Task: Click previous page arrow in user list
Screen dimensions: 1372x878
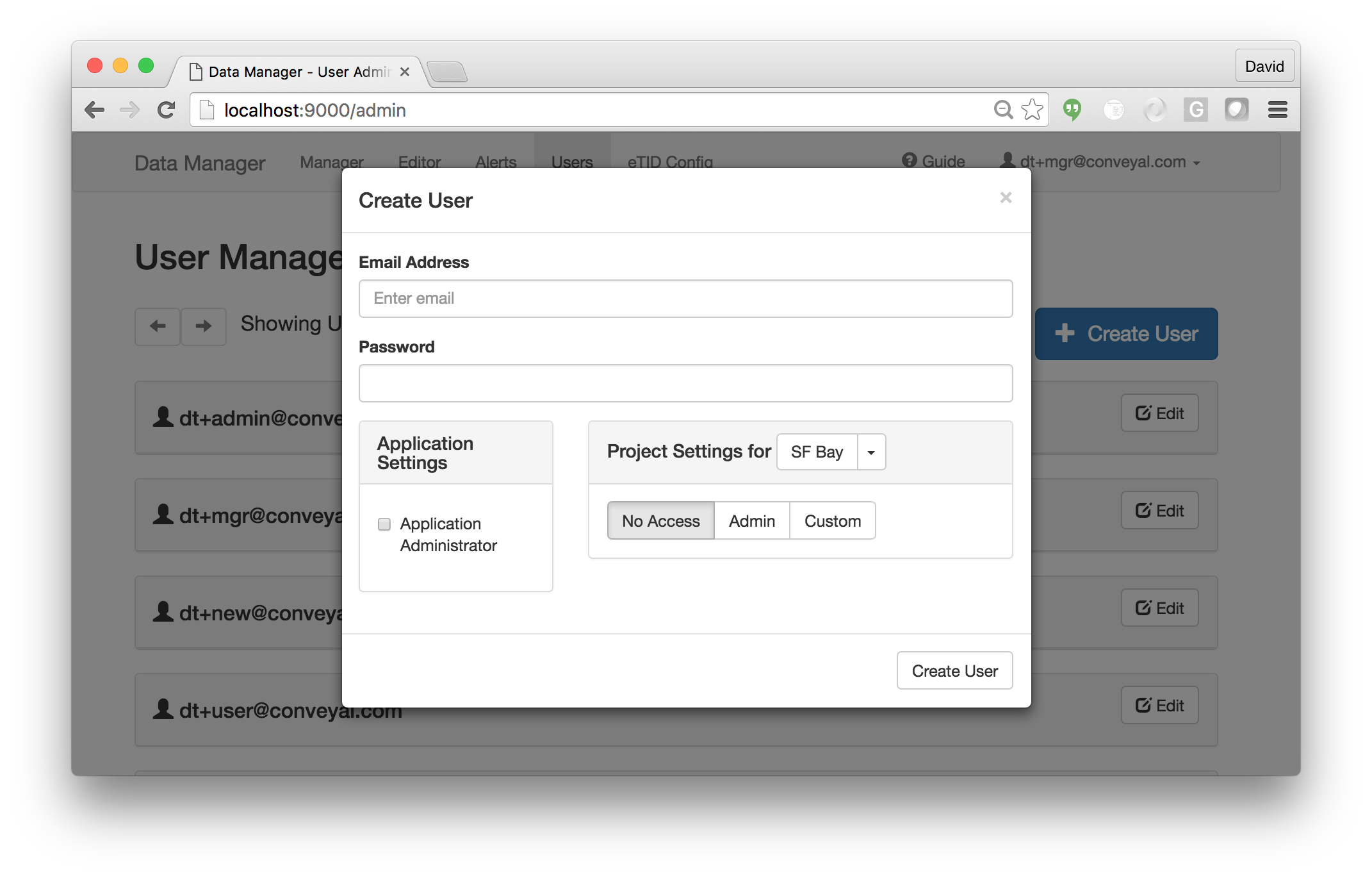Action: click(158, 326)
